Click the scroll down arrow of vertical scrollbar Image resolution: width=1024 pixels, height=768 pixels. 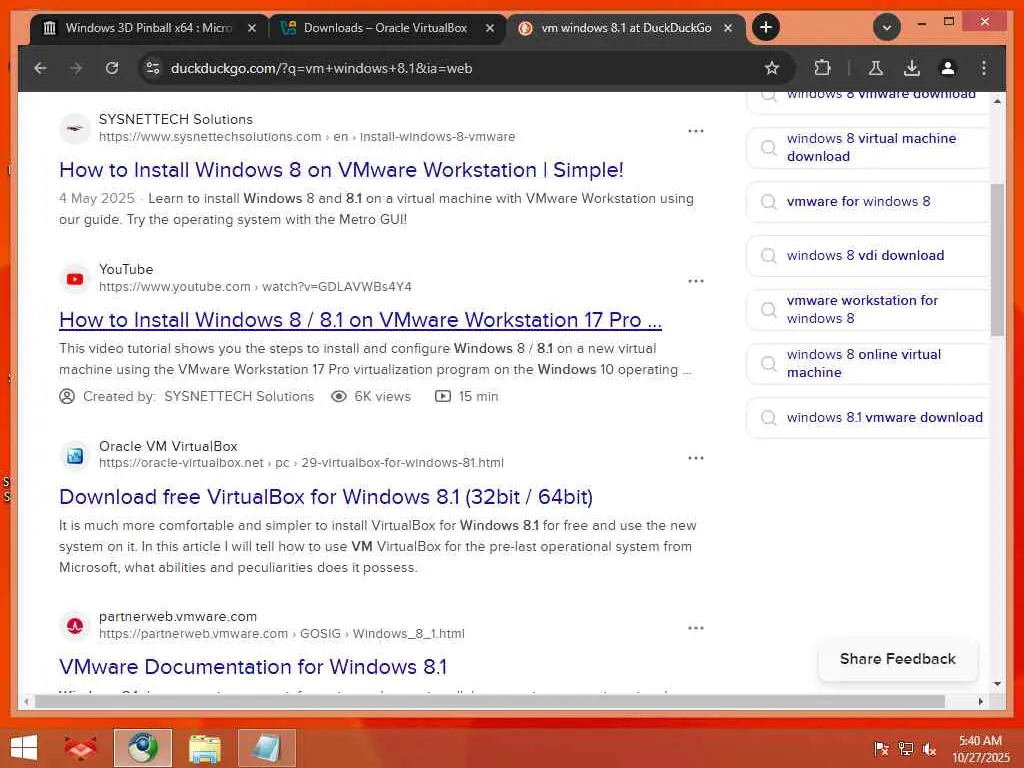997,684
